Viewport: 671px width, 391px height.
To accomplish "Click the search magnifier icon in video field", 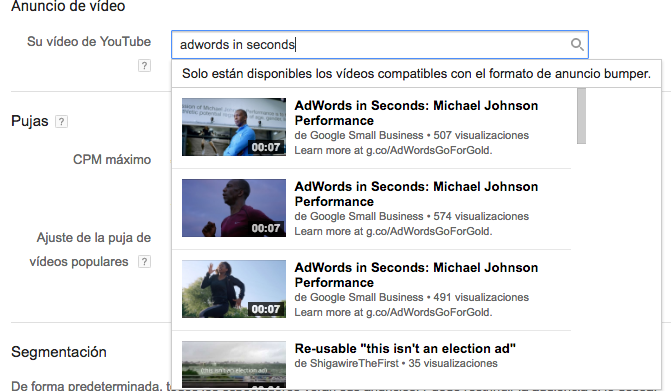I will [577, 44].
